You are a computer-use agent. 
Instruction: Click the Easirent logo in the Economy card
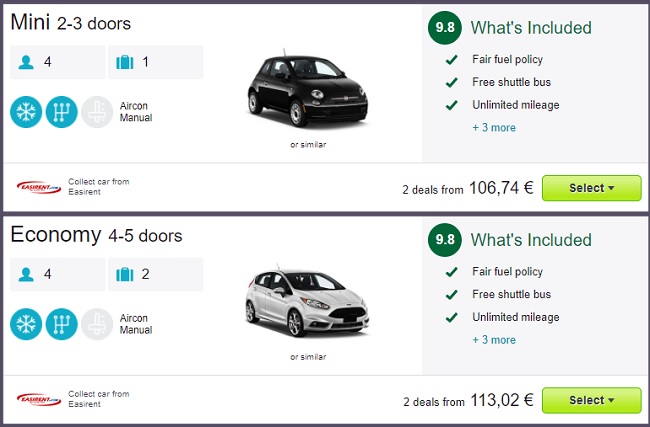click(x=40, y=400)
